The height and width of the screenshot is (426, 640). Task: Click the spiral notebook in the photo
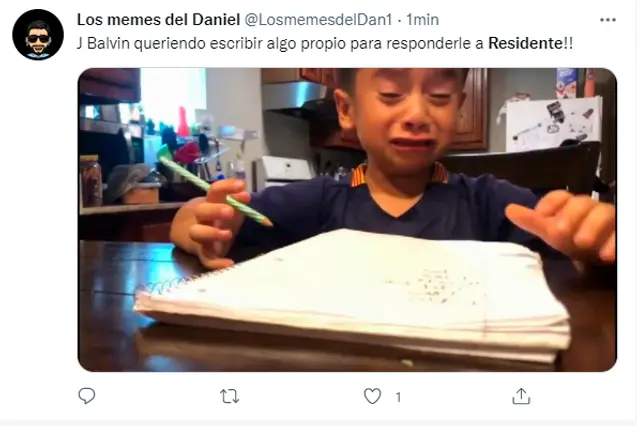click(353, 295)
